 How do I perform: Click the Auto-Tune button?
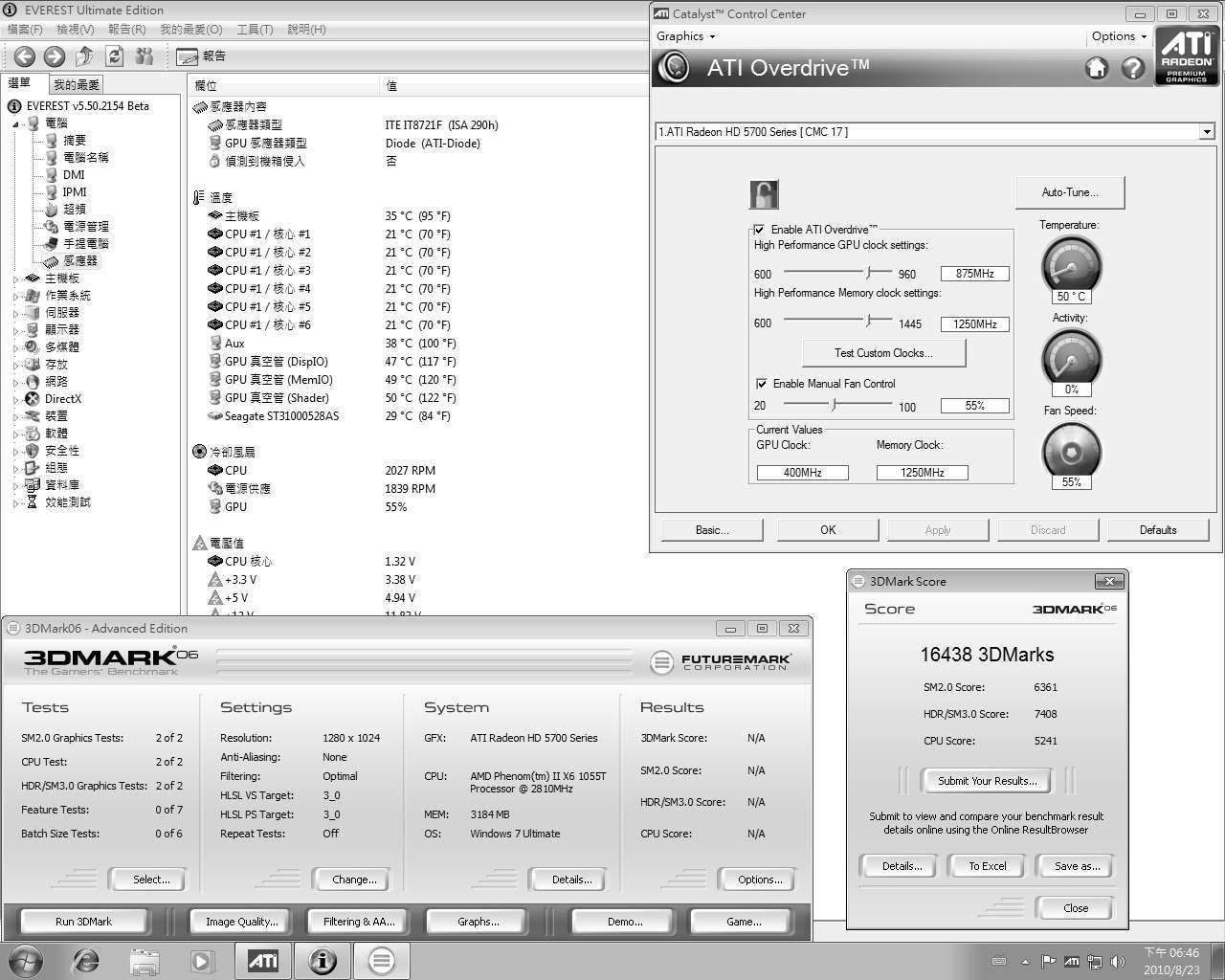click(1070, 192)
